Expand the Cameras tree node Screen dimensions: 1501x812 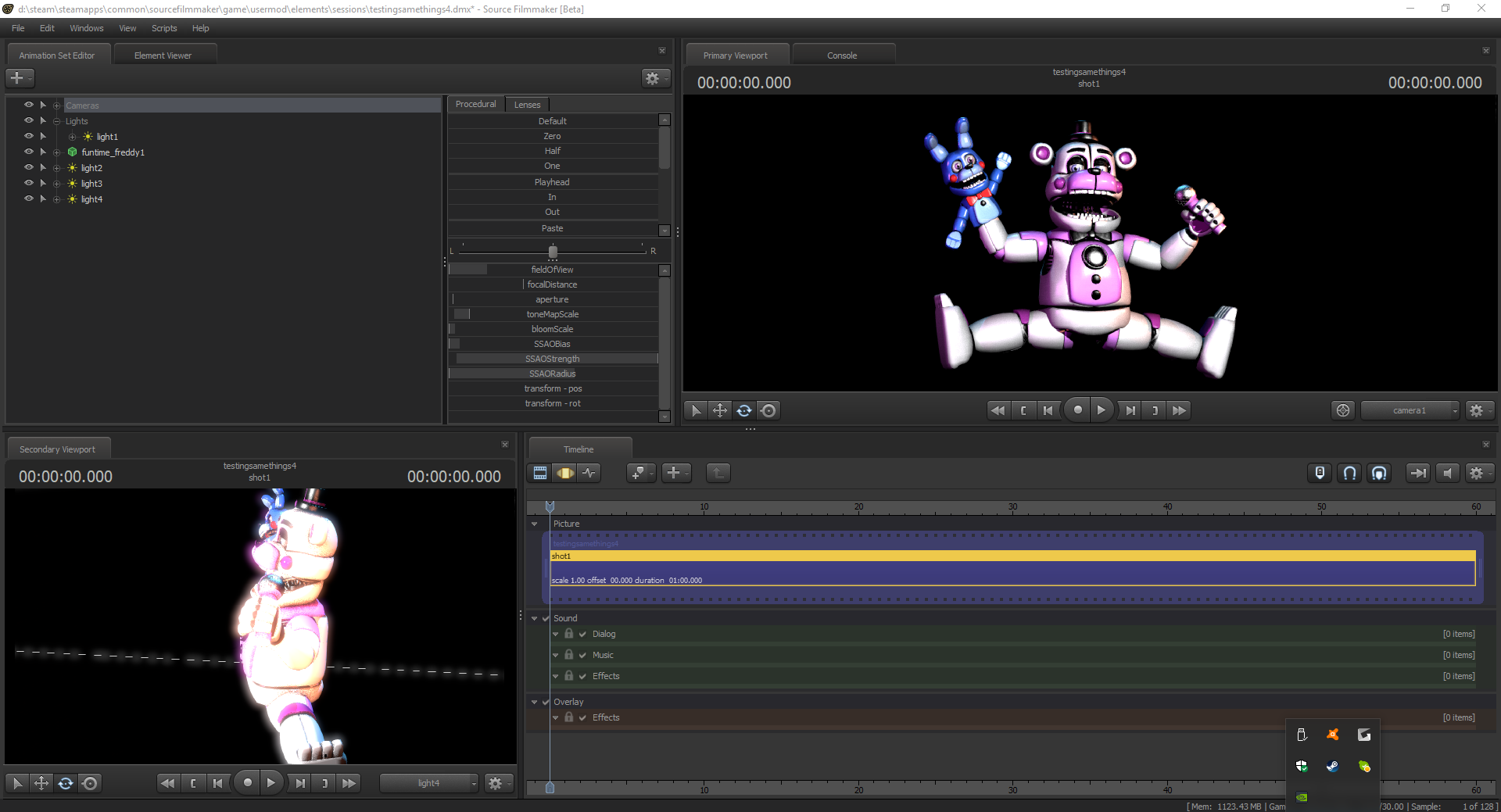coord(56,106)
